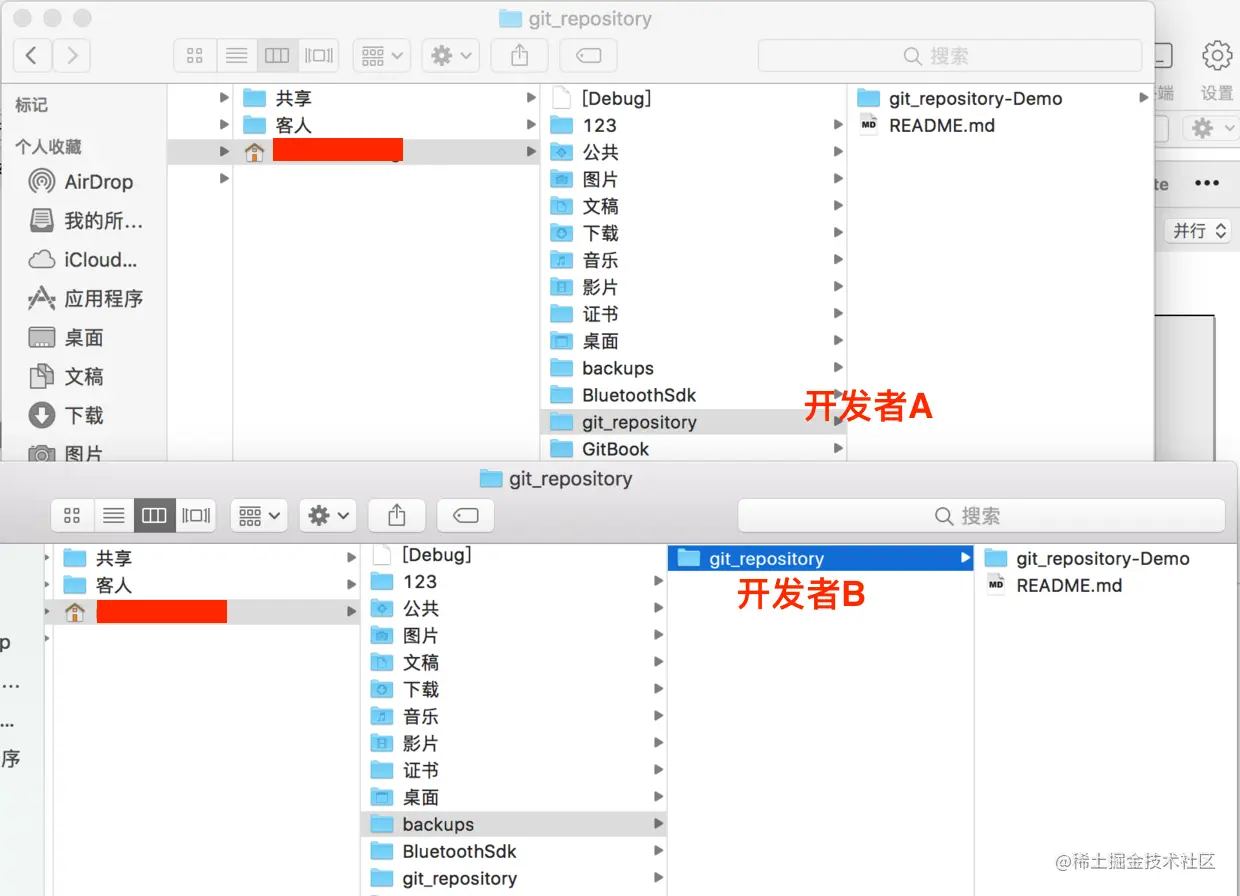The width and height of the screenshot is (1240, 896).
Task: Select git_repository-Demo in top Finder window
Action: coord(1001,98)
